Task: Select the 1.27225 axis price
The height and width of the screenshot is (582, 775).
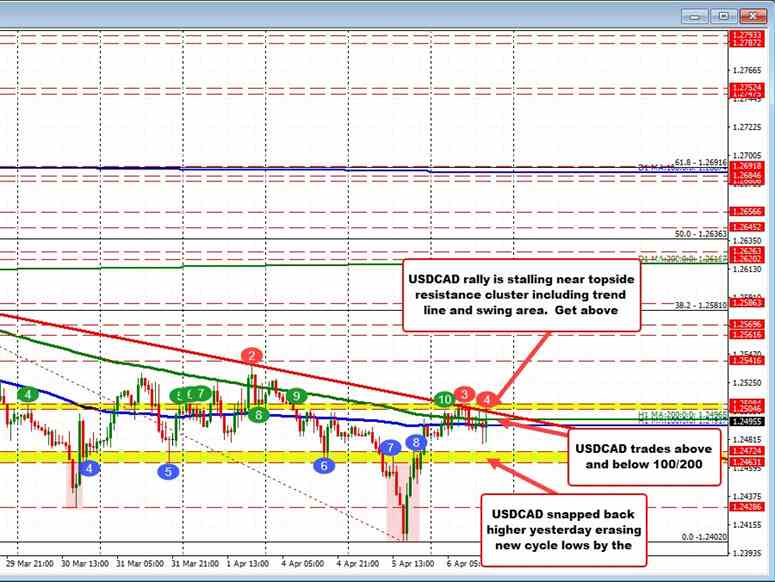Action: pyautogui.click(x=746, y=127)
